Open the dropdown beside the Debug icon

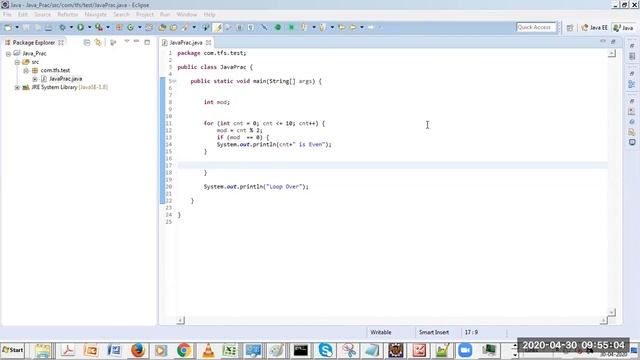(x=71, y=27)
